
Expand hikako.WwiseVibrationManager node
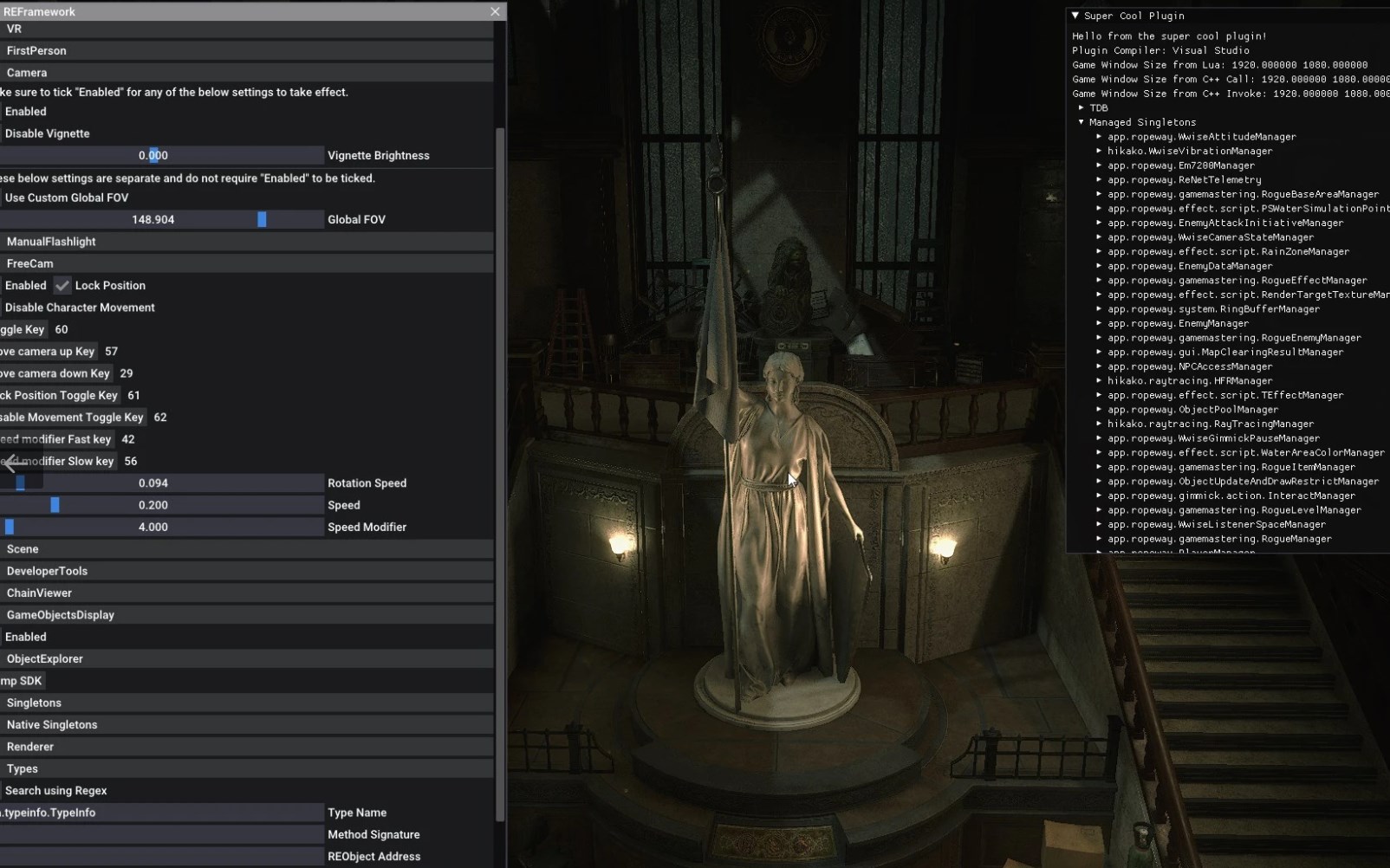(1099, 151)
